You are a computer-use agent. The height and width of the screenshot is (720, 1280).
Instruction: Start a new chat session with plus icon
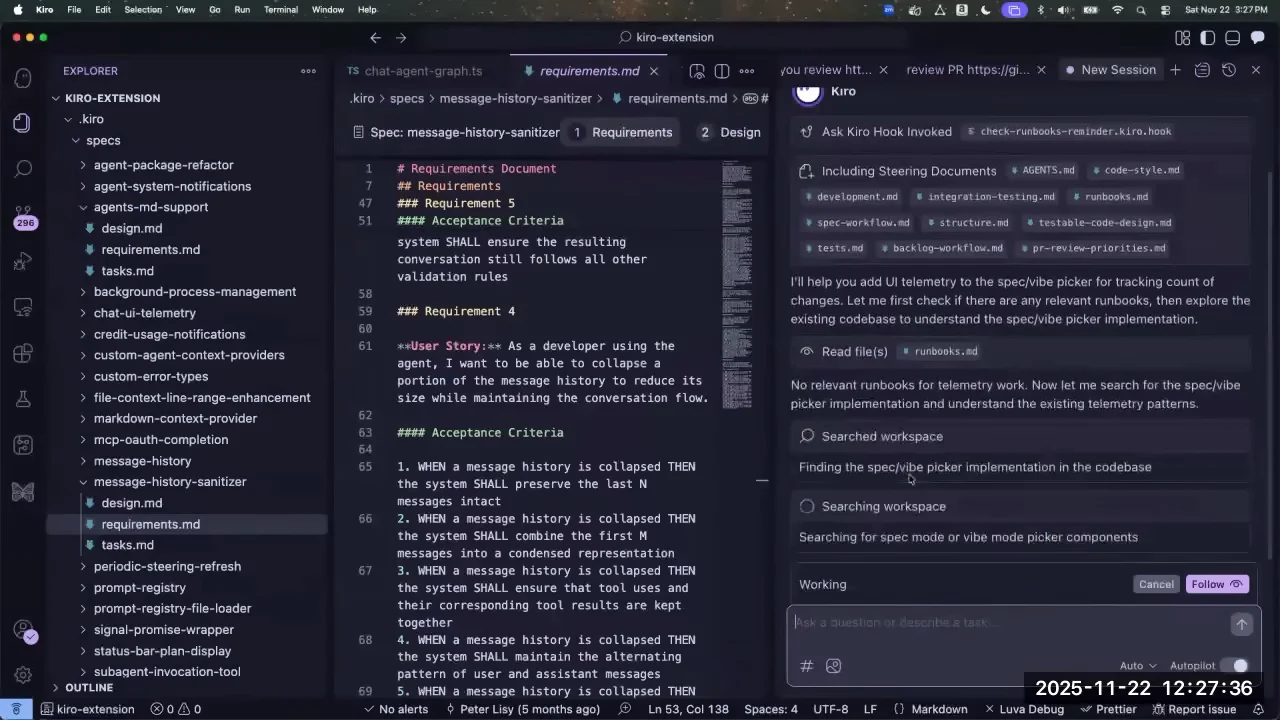tap(1175, 70)
